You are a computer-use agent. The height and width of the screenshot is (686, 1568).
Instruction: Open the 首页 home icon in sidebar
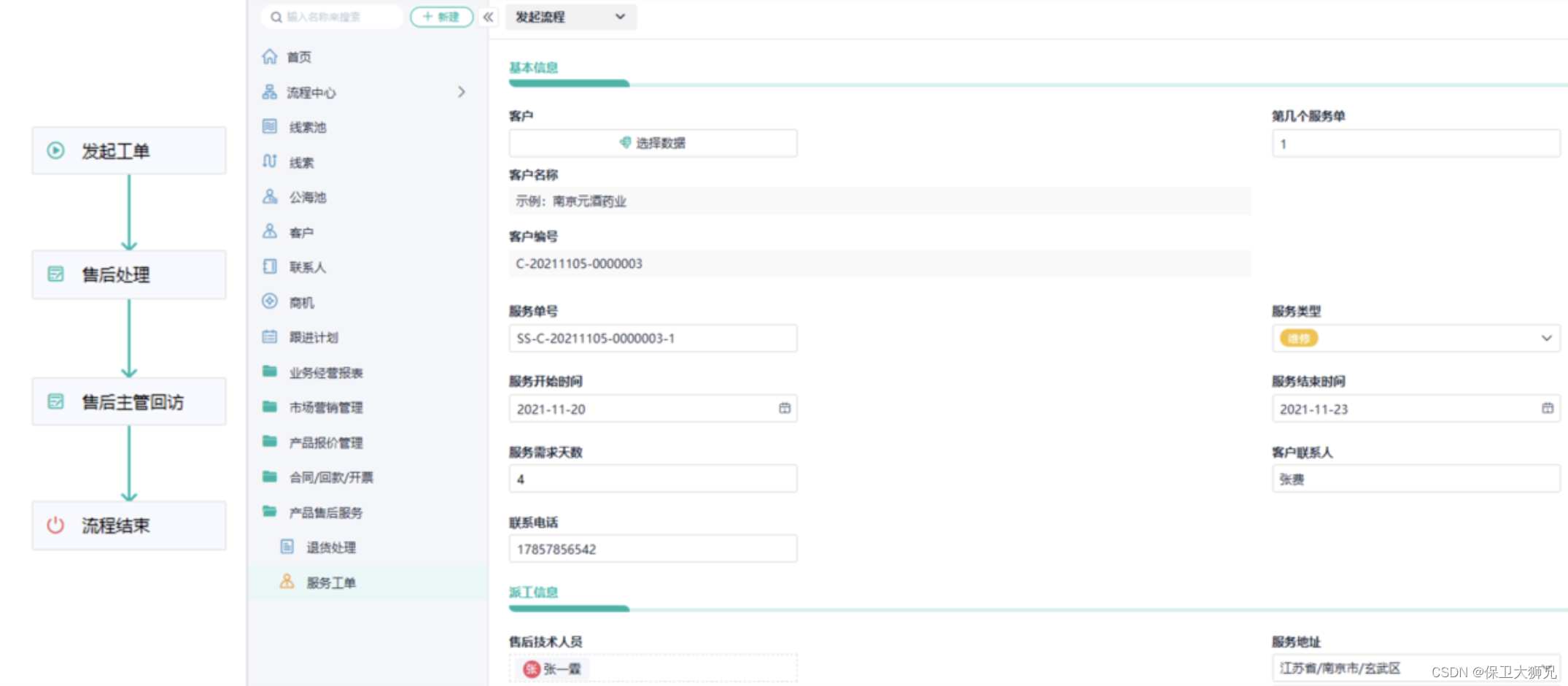click(x=269, y=57)
